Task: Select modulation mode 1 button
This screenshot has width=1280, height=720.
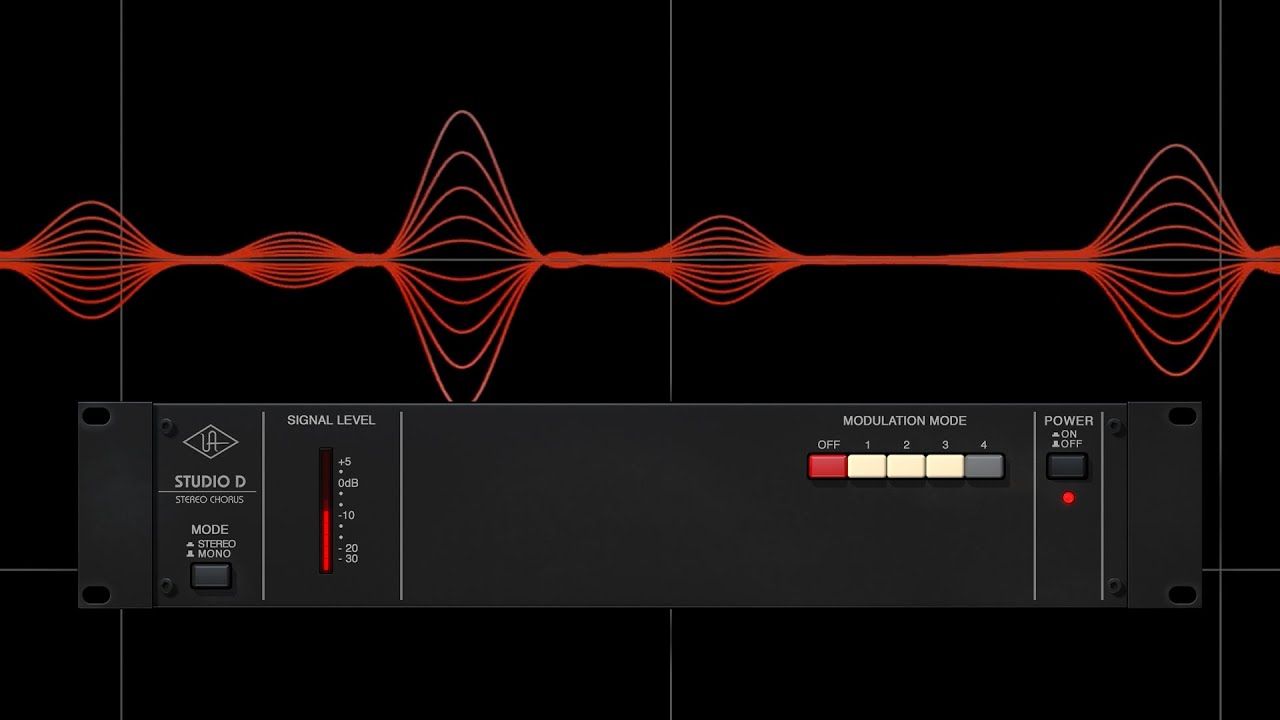Action: pyautogui.click(x=867, y=466)
